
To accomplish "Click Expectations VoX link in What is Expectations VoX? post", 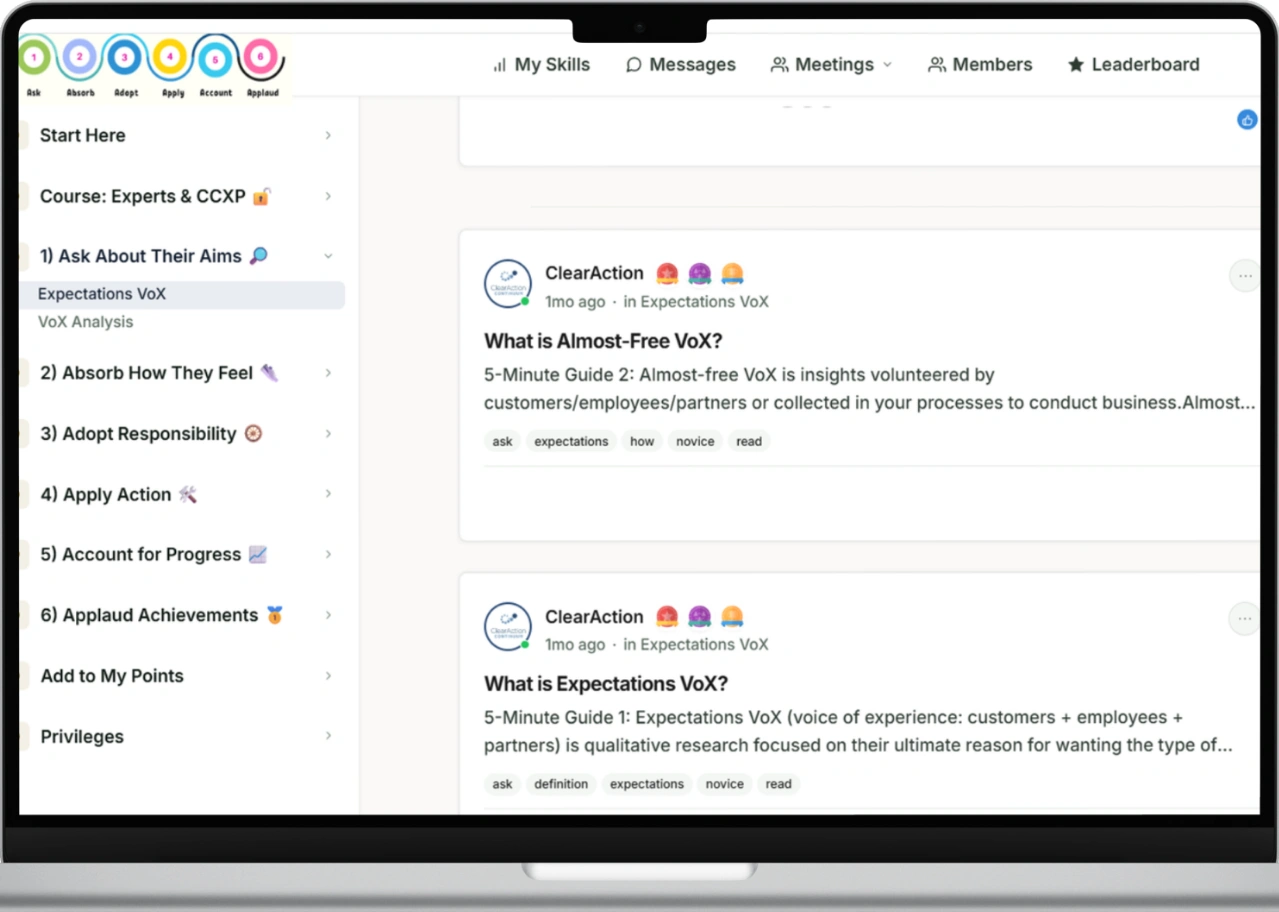I will (704, 645).
